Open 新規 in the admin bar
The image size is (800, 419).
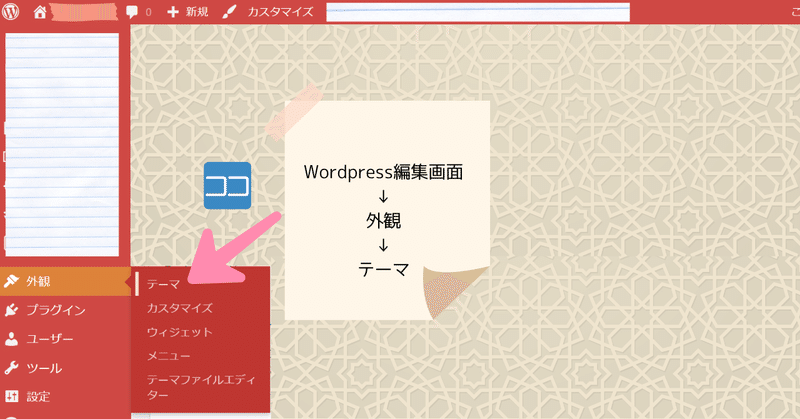[197, 12]
